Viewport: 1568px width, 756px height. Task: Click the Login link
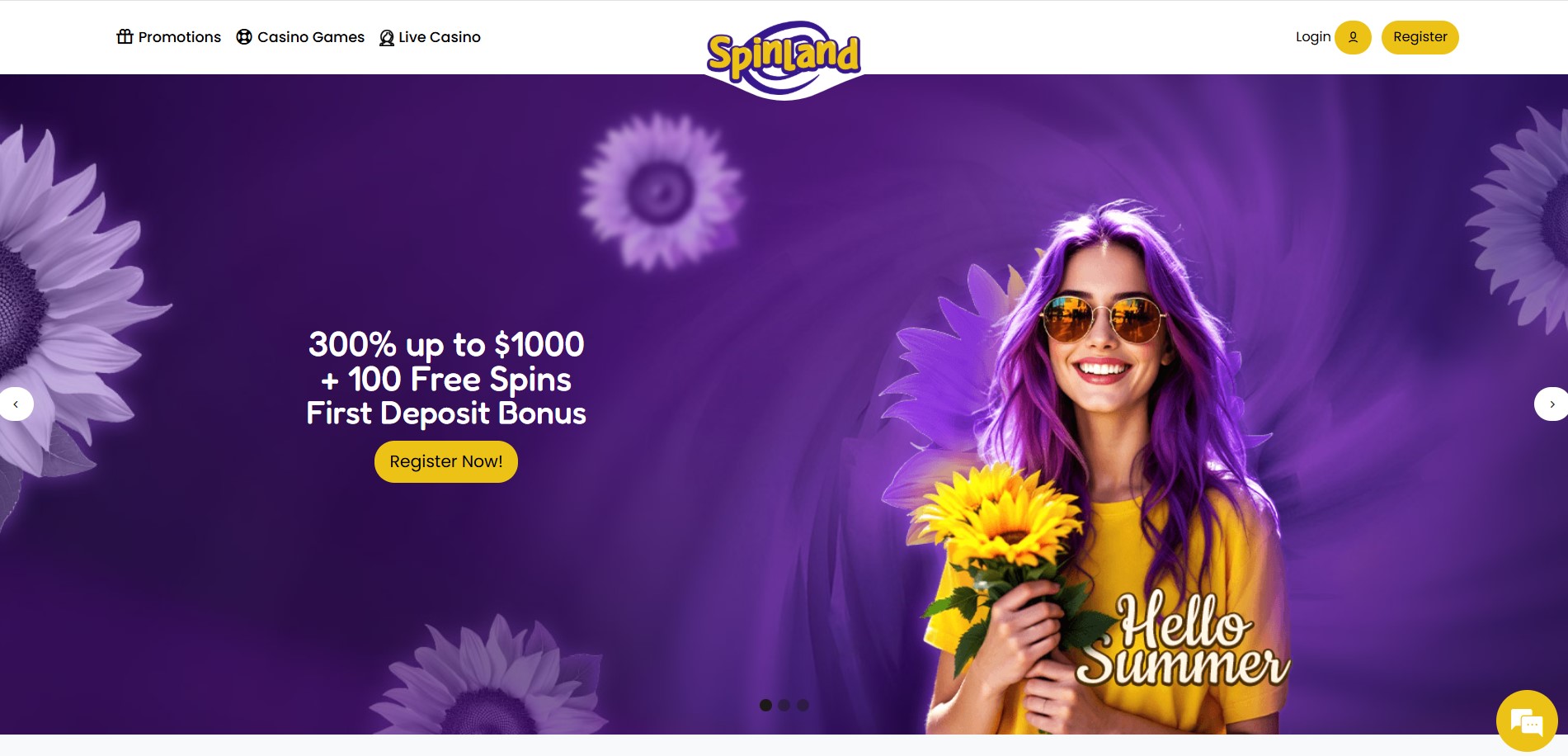click(x=1313, y=36)
